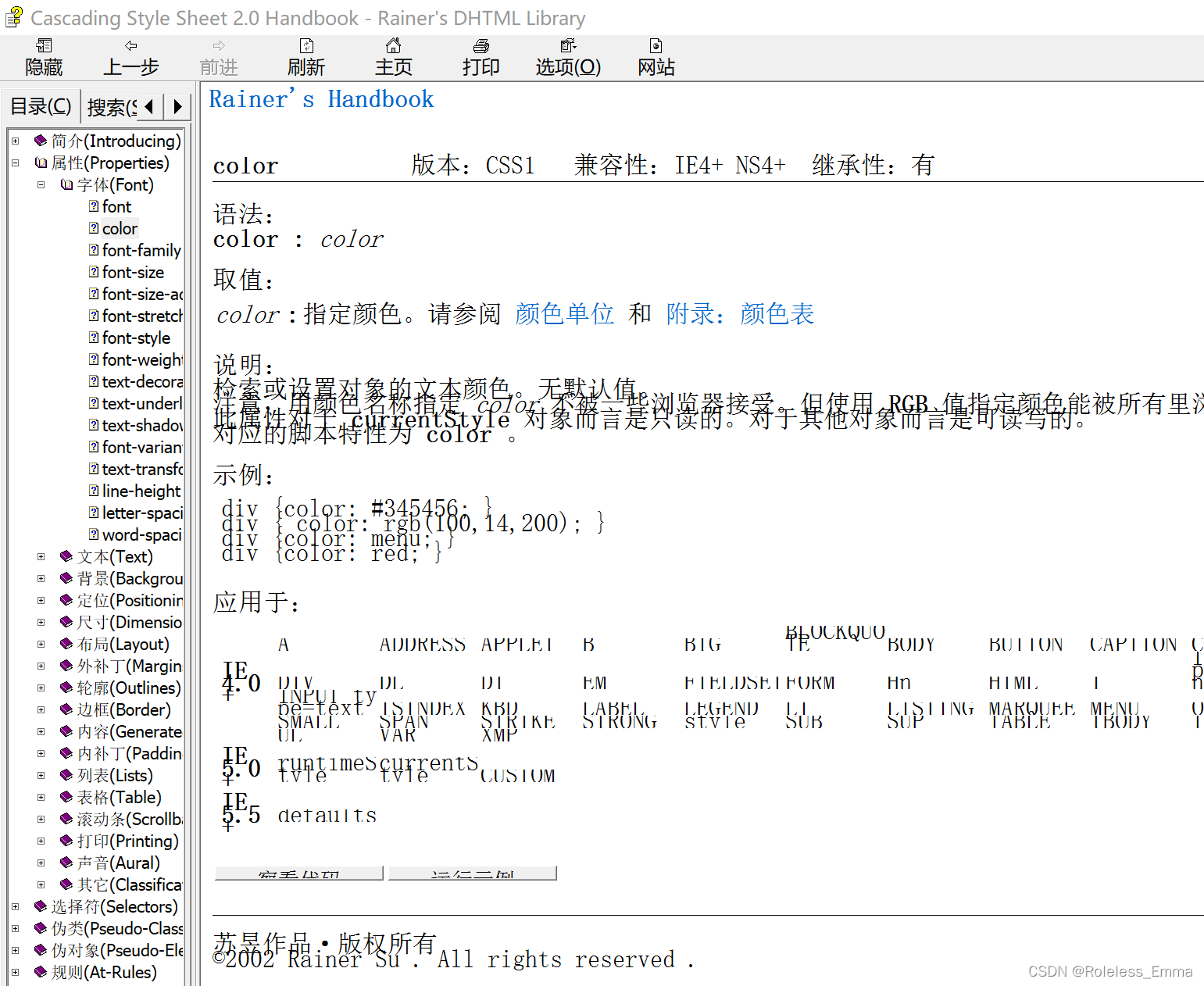Click the open book icon for 字体(Font)
This screenshot has width=1204, height=986.
67,184
